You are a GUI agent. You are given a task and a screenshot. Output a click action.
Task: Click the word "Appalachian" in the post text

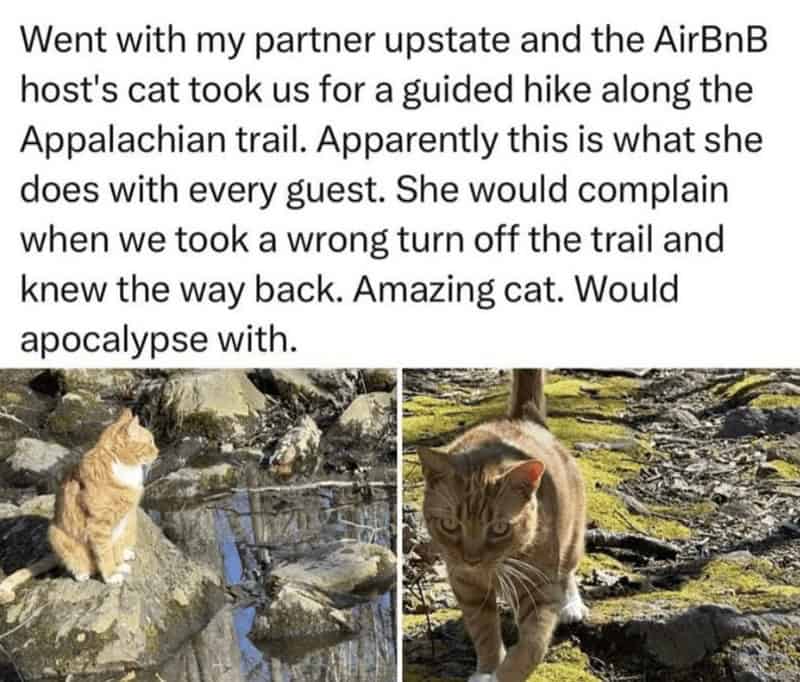pos(123,140)
